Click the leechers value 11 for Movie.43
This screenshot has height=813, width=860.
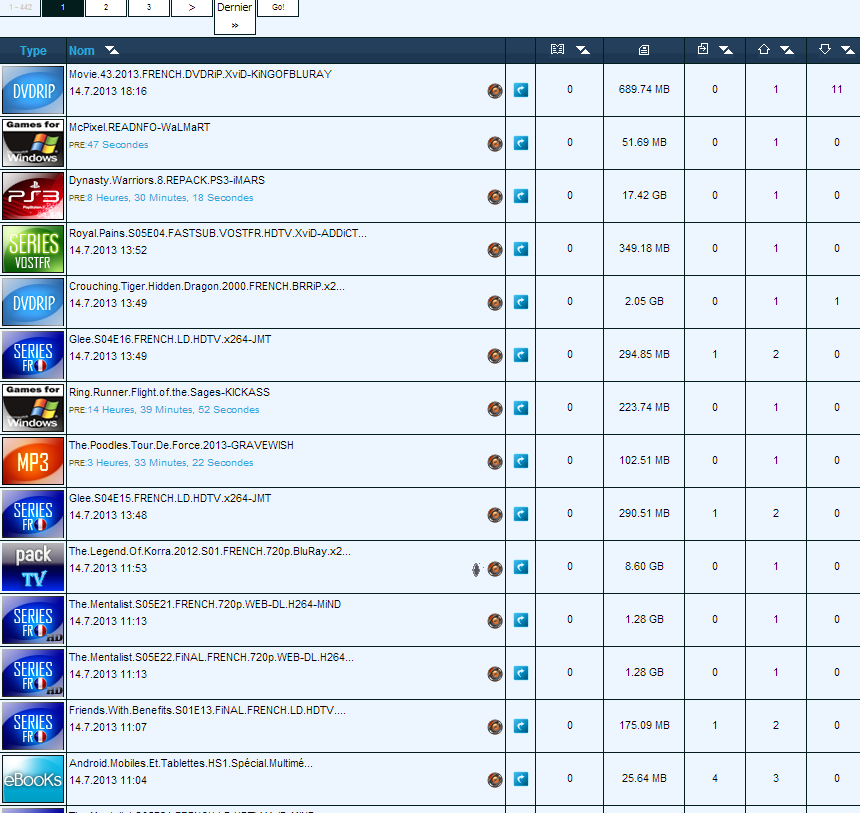[x=836, y=89]
